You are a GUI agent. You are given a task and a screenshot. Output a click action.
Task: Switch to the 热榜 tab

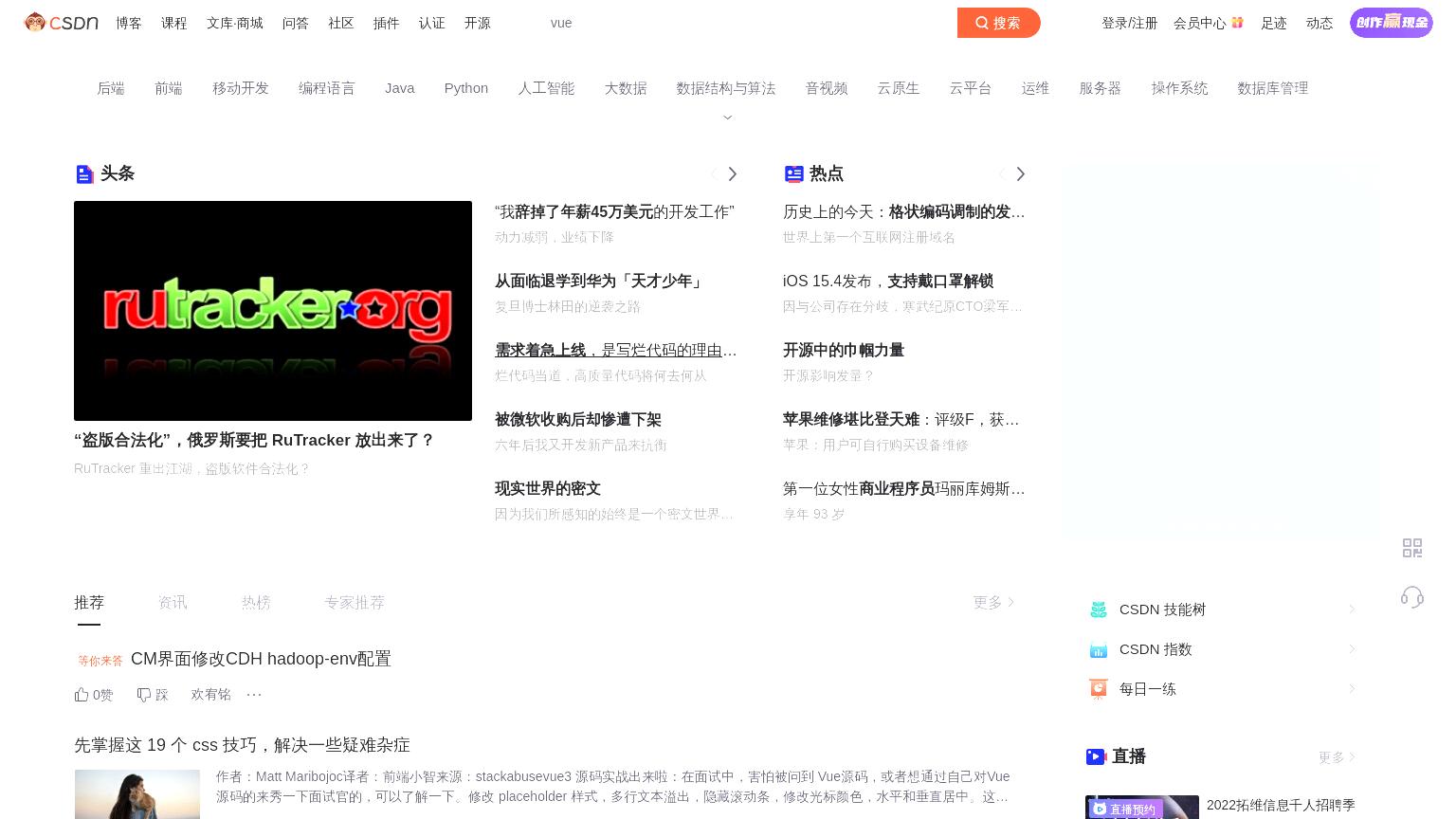click(256, 602)
